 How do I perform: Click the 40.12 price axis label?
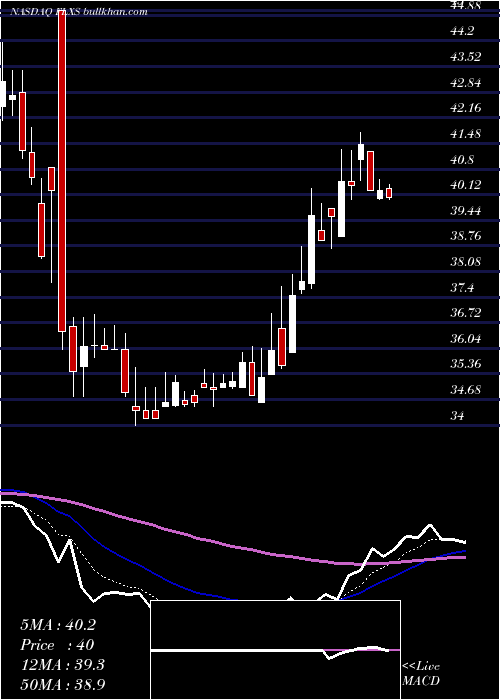click(x=468, y=184)
